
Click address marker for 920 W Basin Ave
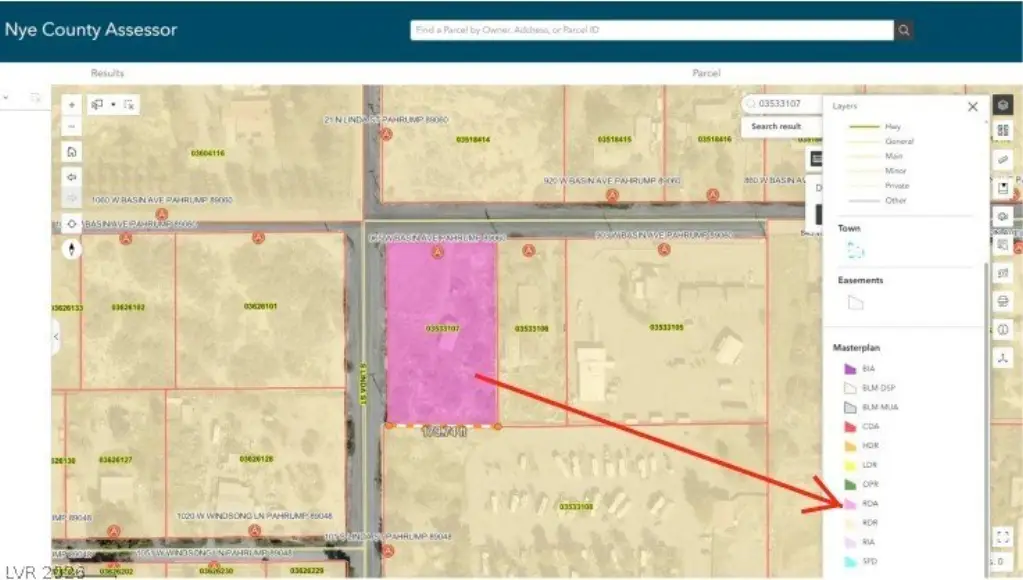point(612,195)
